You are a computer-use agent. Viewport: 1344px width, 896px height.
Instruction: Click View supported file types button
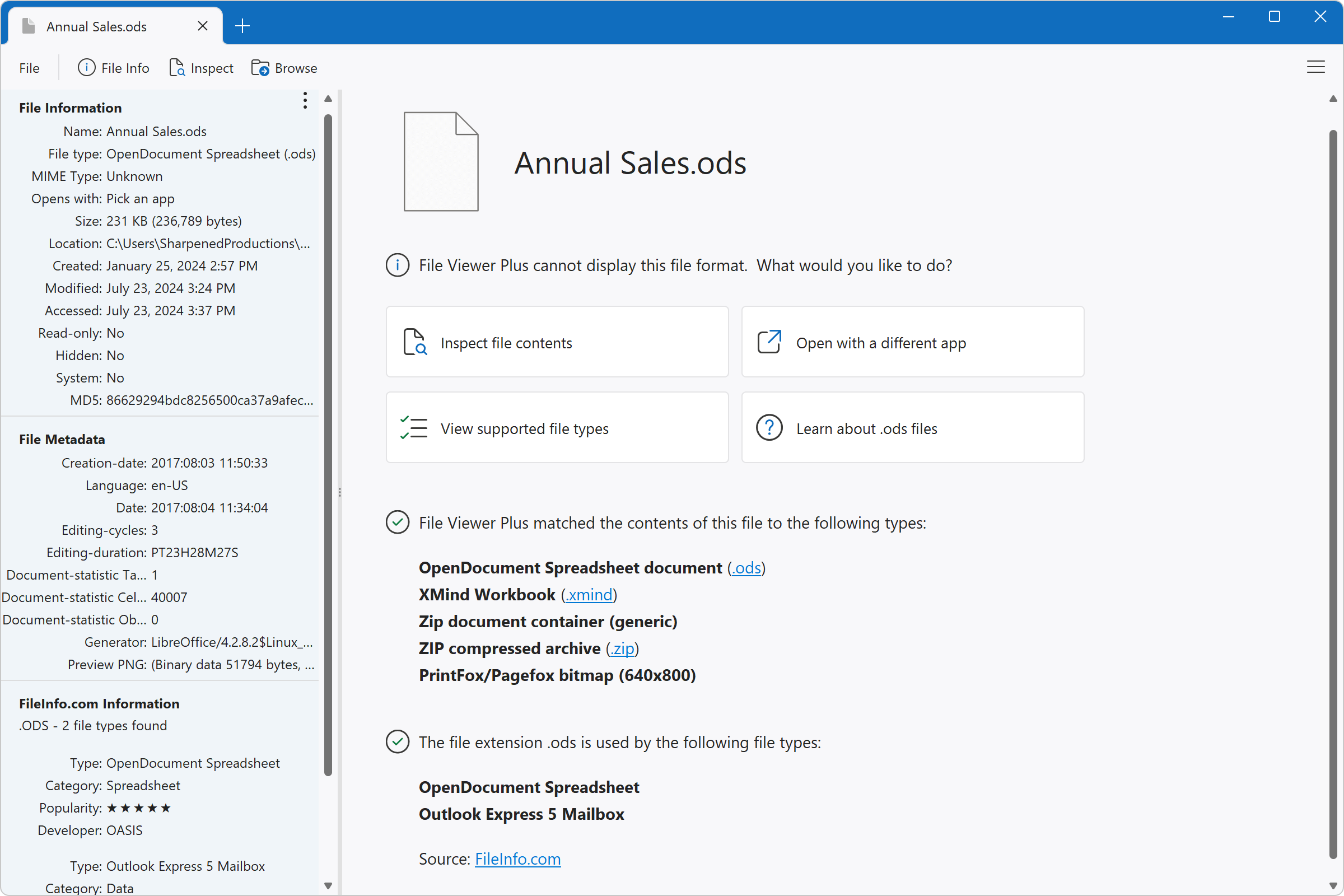557,428
